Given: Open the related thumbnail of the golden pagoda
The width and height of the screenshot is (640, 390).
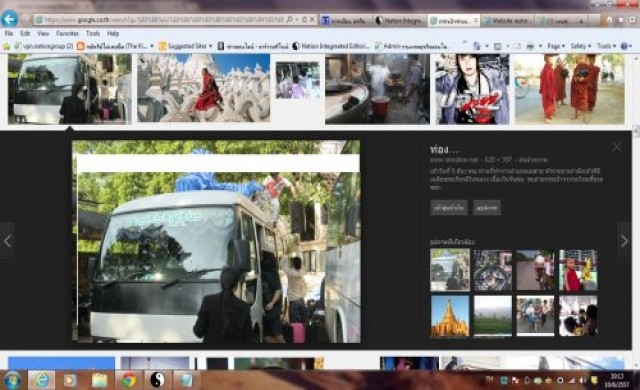Looking at the screenshot, I should pyautogui.click(x=450, y=316).
